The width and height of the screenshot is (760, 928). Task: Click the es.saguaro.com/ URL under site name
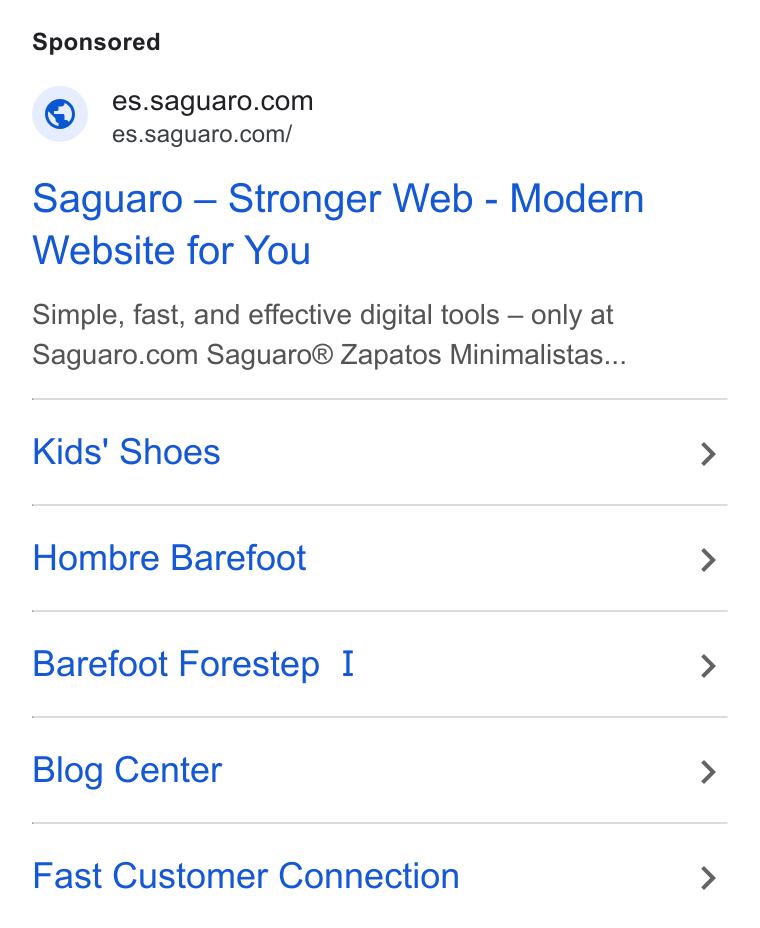(202, 134)
